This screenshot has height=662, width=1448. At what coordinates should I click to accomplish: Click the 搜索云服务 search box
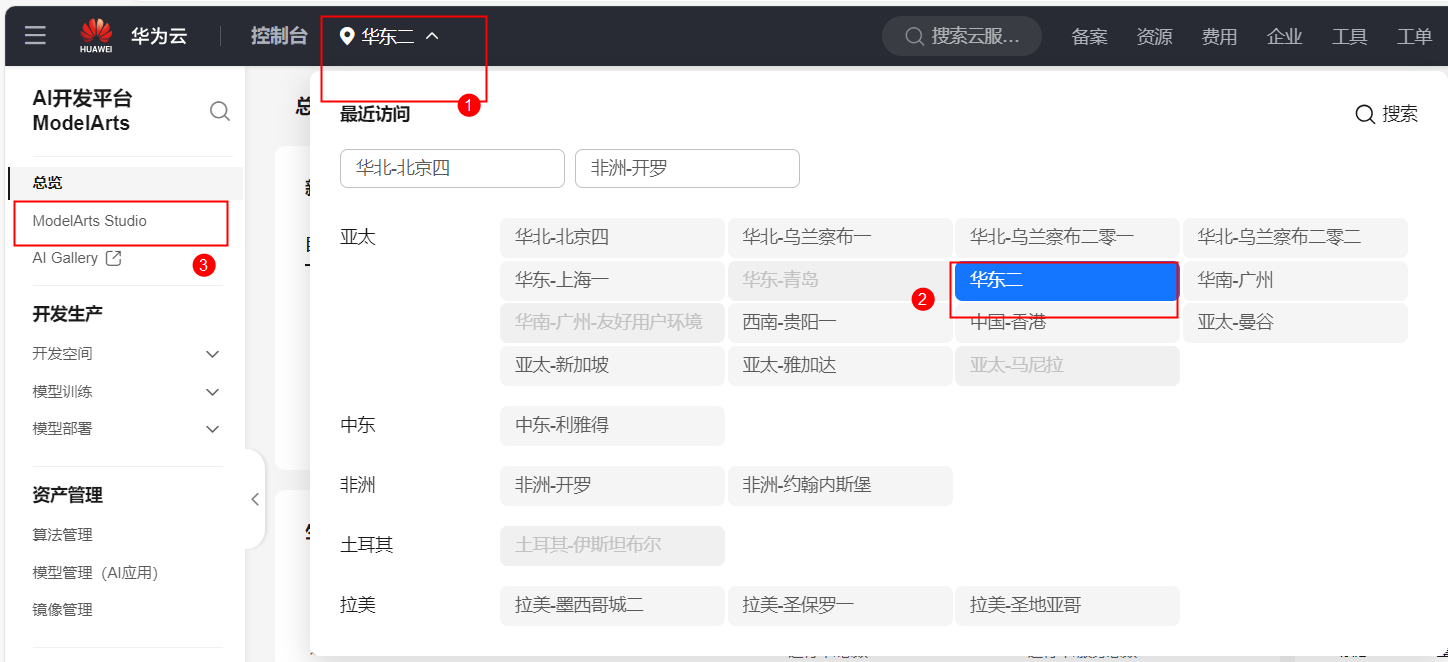click(x=962, y=36)
